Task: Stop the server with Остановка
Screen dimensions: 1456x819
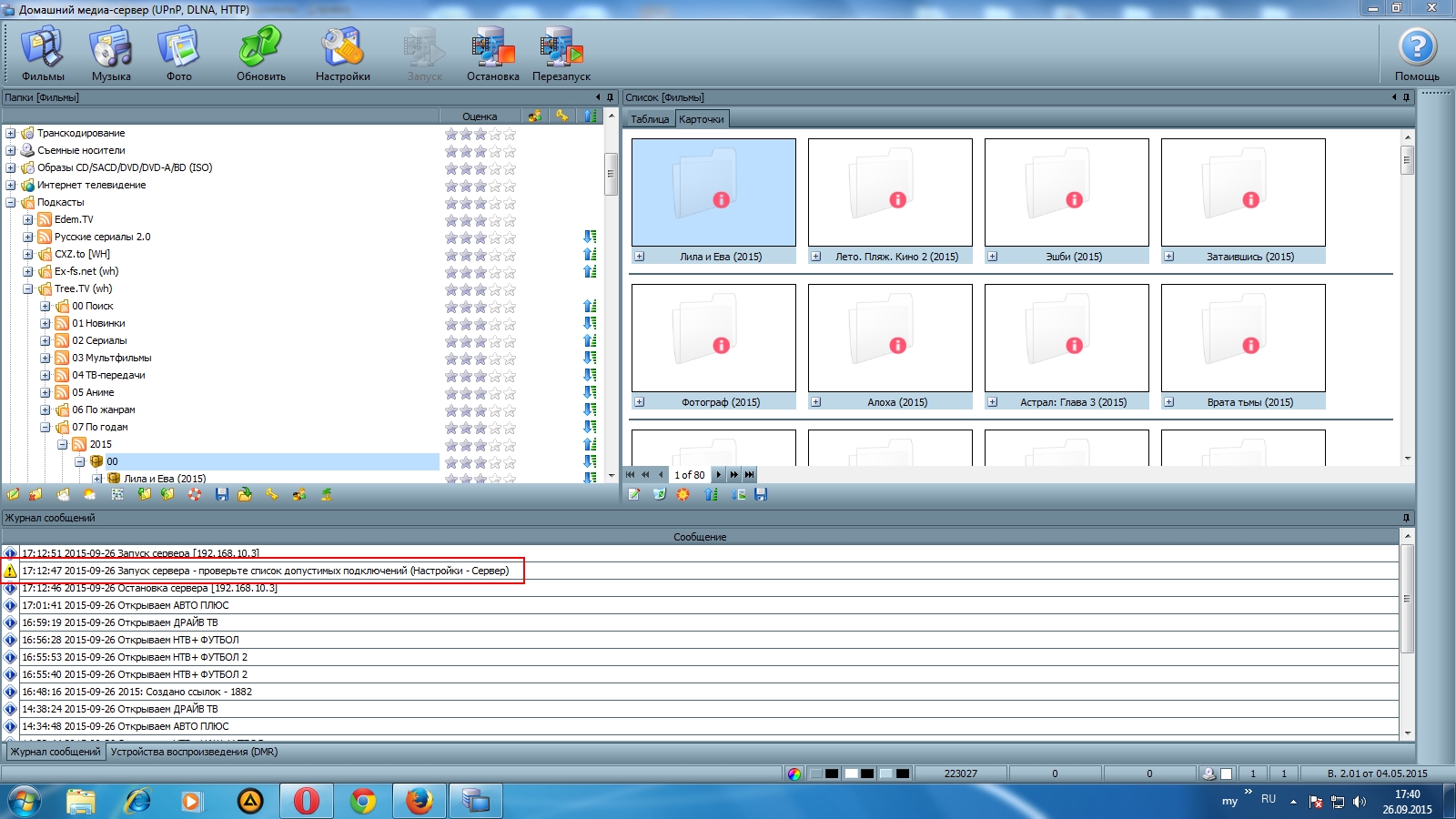Action: point(492,54)
